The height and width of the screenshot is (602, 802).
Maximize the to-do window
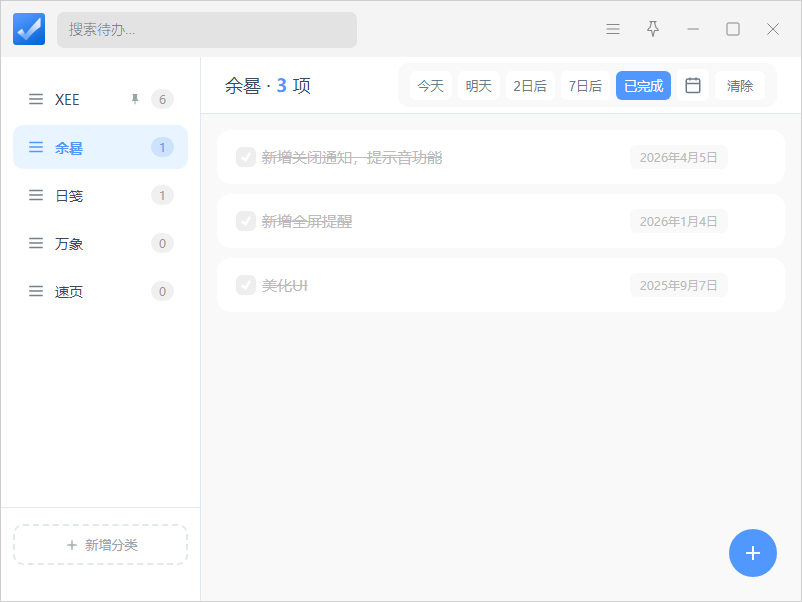(733, 29)
